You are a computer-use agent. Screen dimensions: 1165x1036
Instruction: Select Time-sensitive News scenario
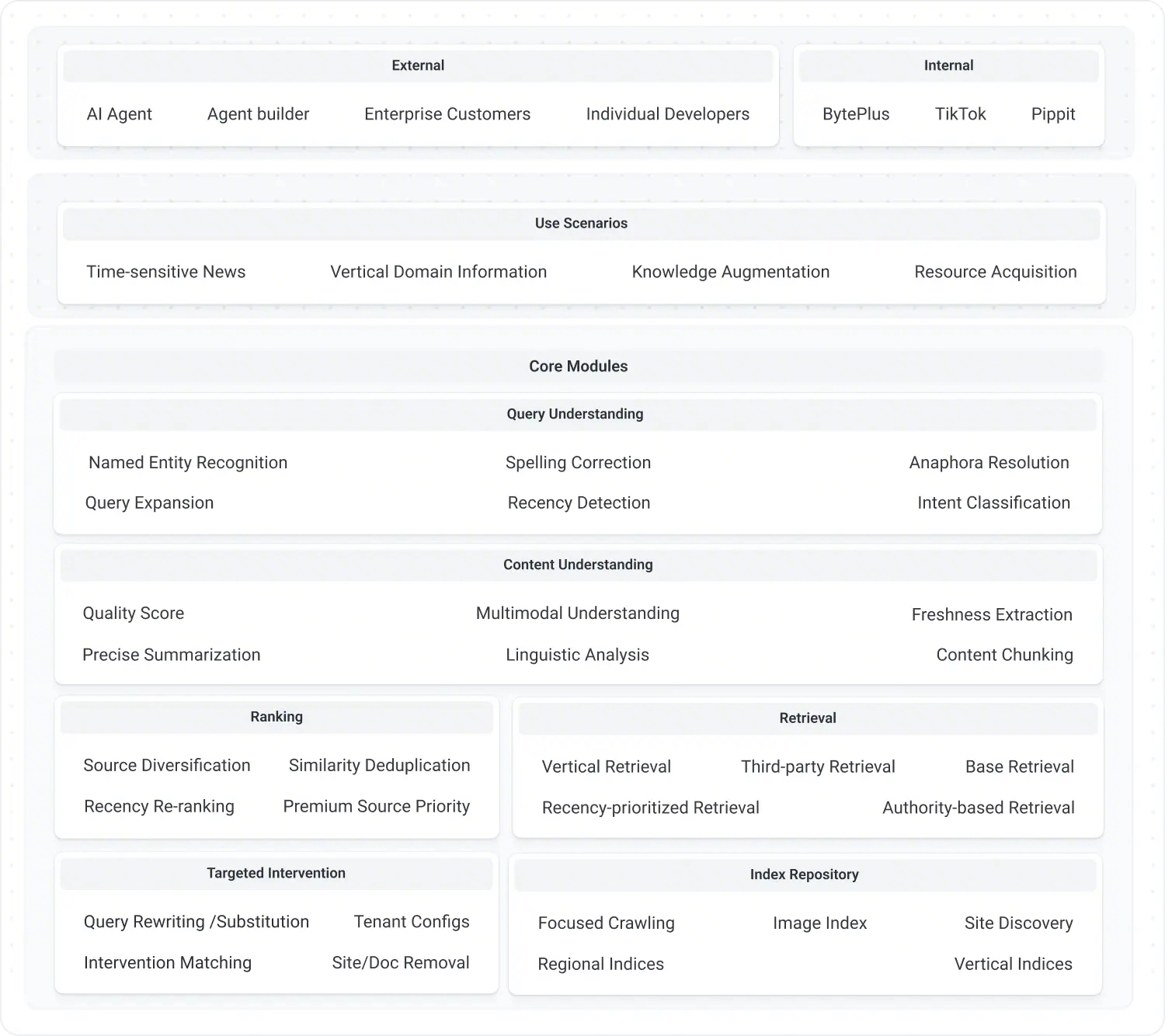point(166,272)
